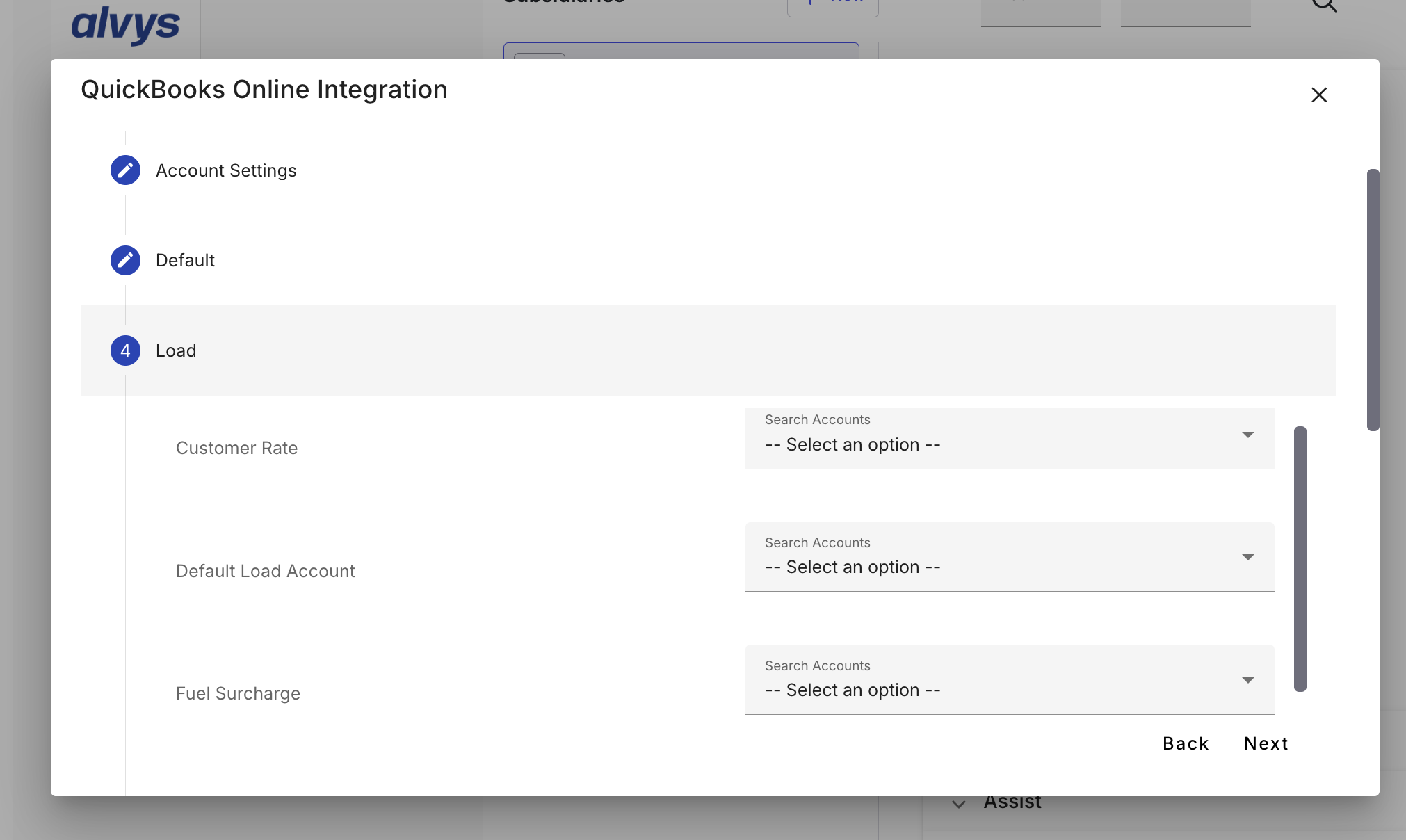Viewport: 1406px width, 840px height.
Task: Click the Next button
Action: [1266, 743]
